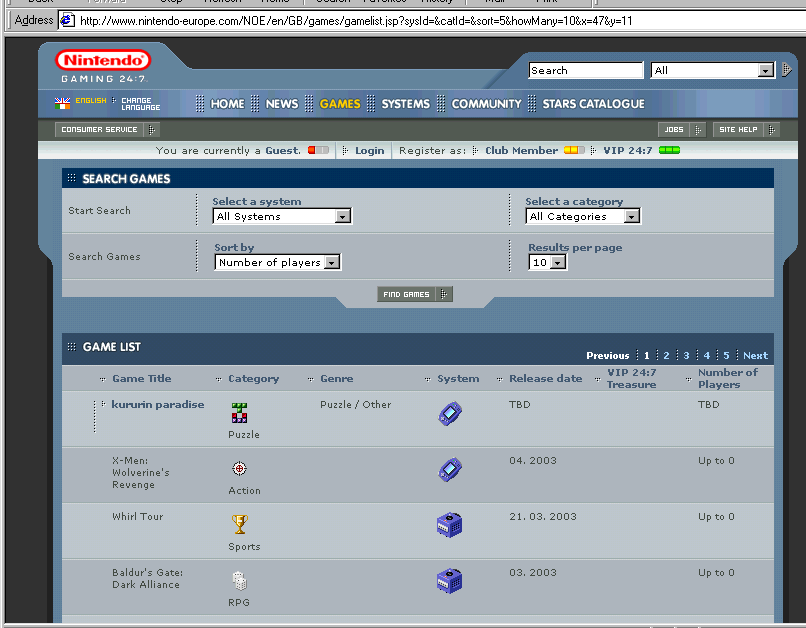Click the VIP 24:7 registration link
806x628 pixels.
pyautogui.click(x=628, y=151)
